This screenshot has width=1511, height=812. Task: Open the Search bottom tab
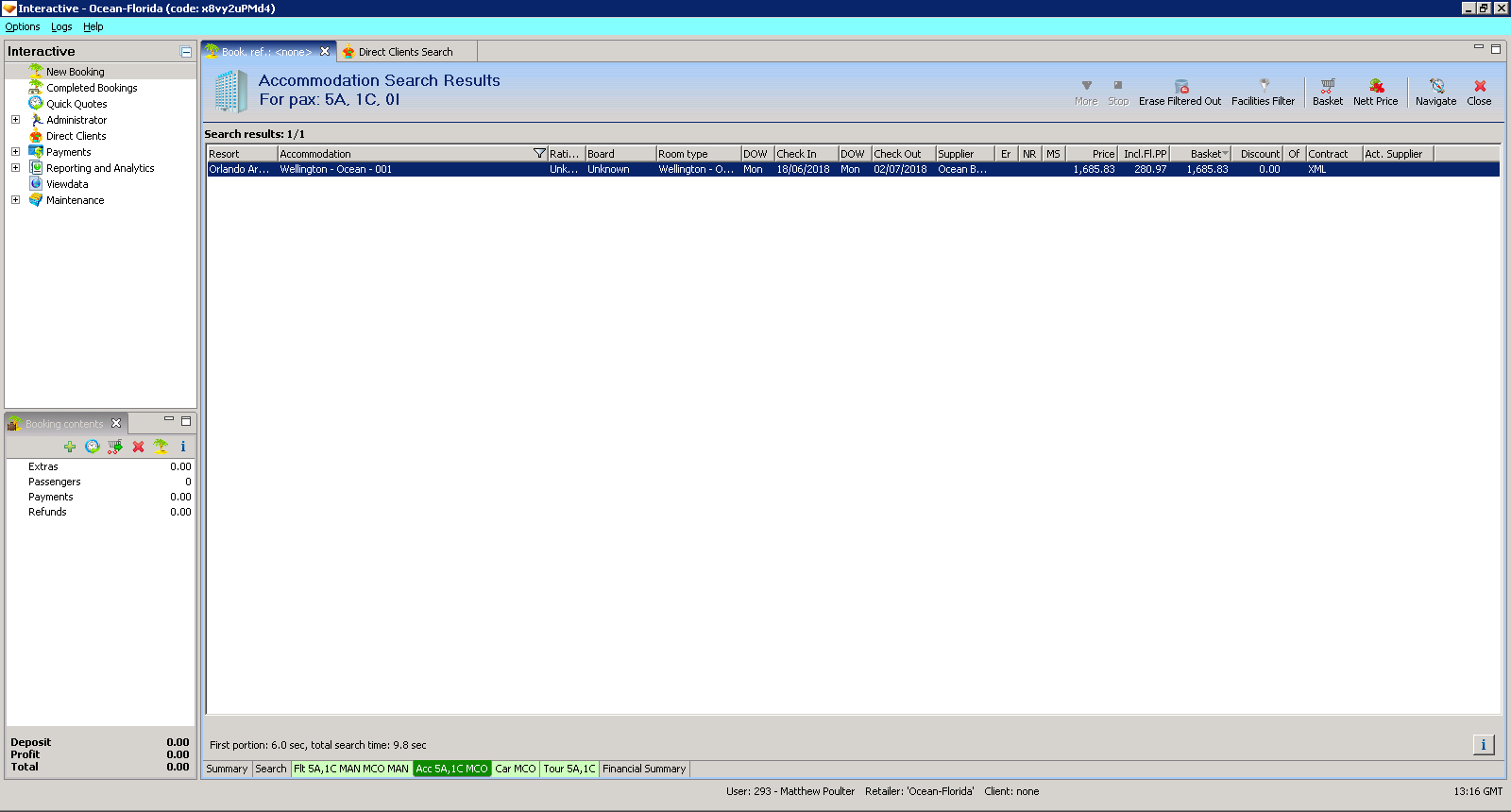click(271, 769)
